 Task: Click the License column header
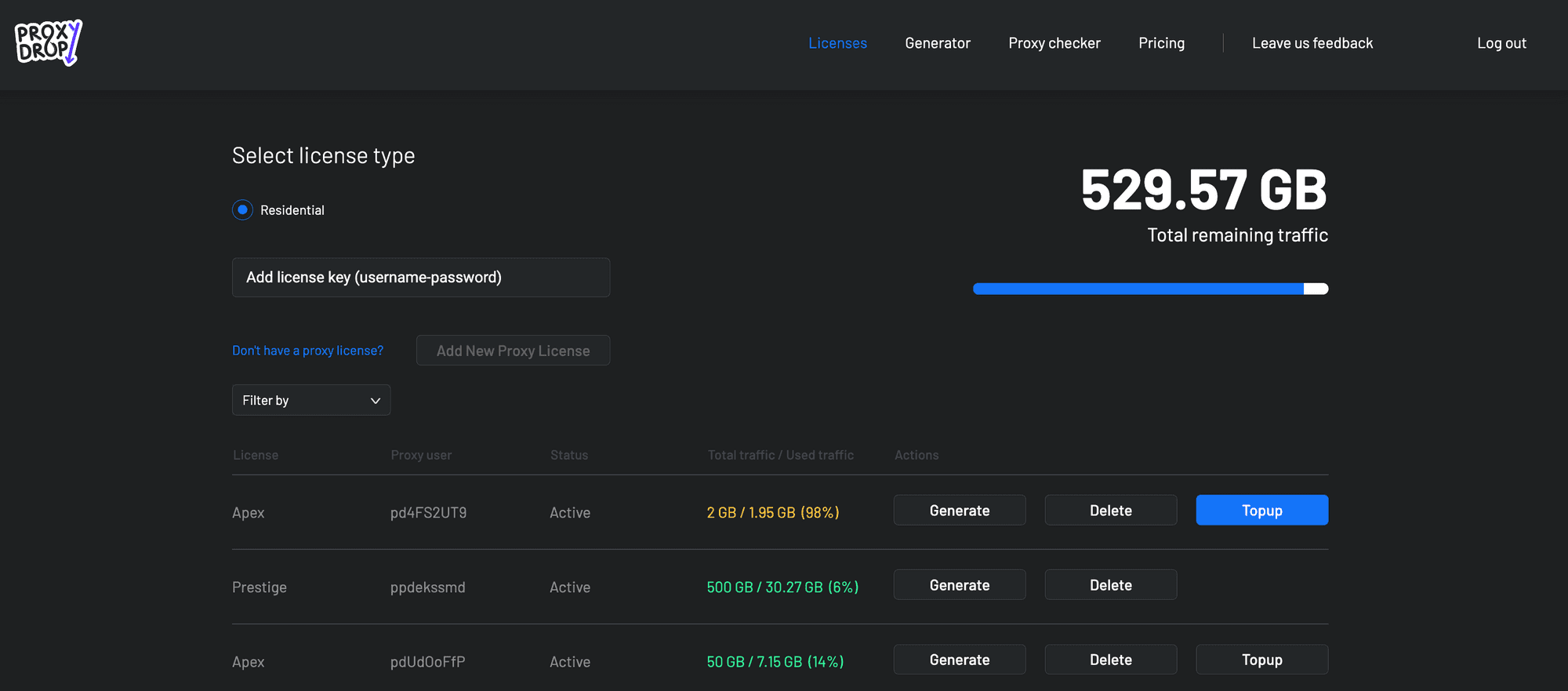point(256,455)
